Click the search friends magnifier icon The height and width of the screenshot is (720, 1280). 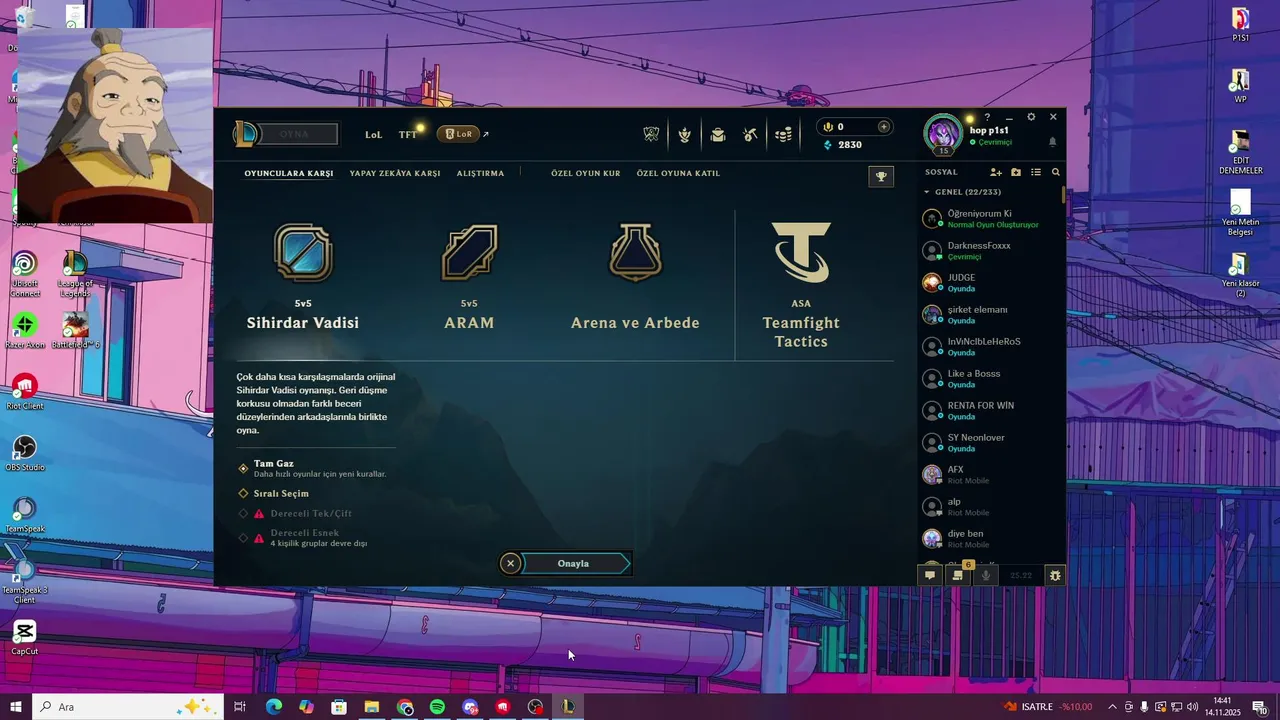tap(1055, 173)
